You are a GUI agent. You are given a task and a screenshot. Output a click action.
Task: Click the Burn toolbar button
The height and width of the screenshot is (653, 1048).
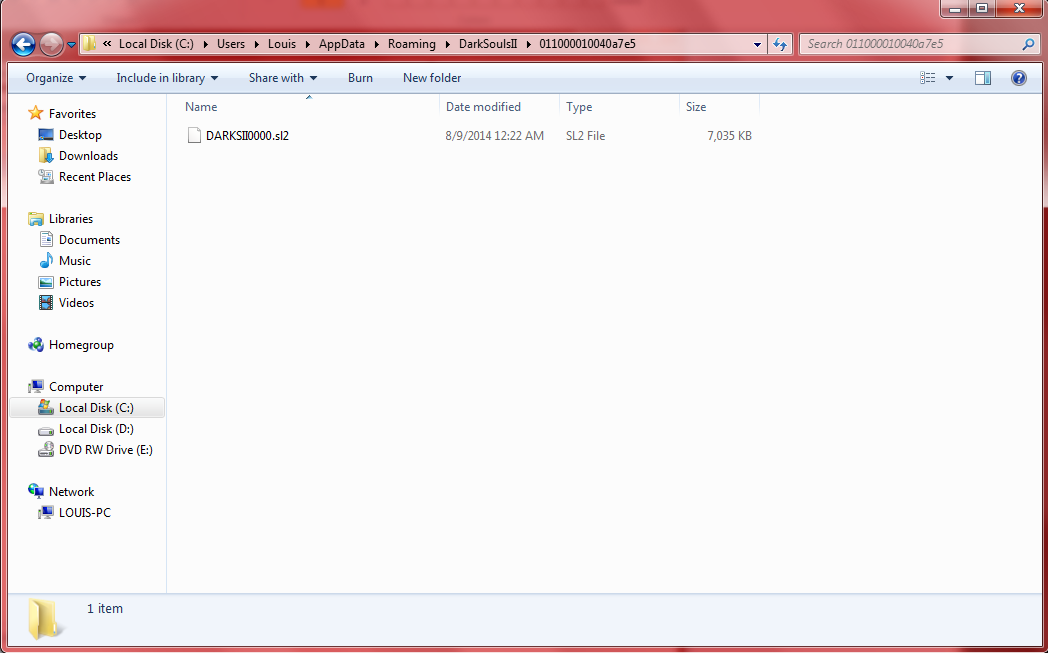tap(360, 78)
